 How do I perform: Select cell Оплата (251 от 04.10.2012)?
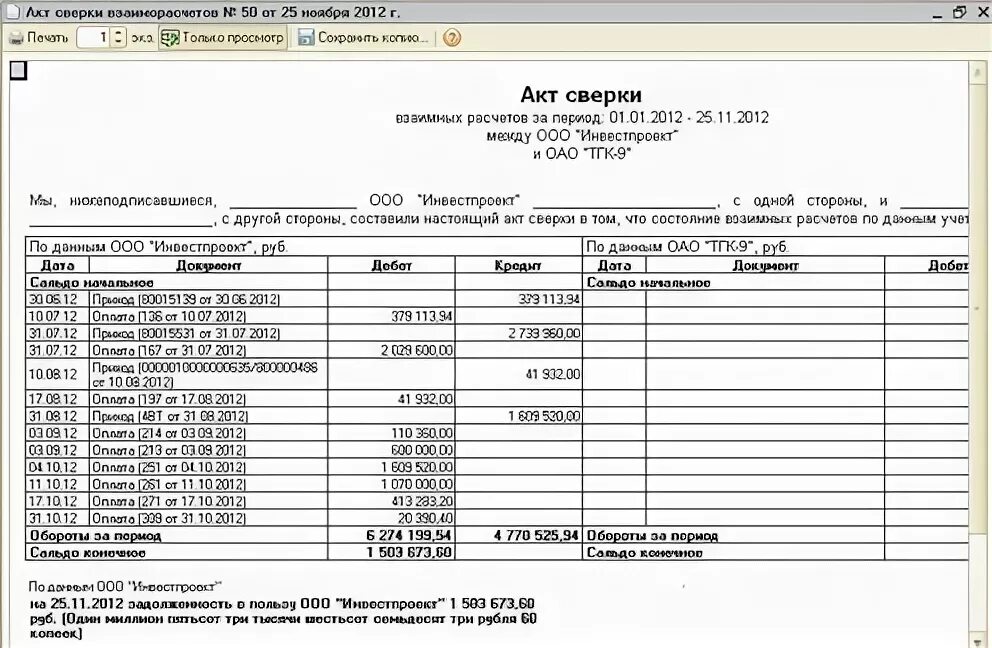click(209, 467)
